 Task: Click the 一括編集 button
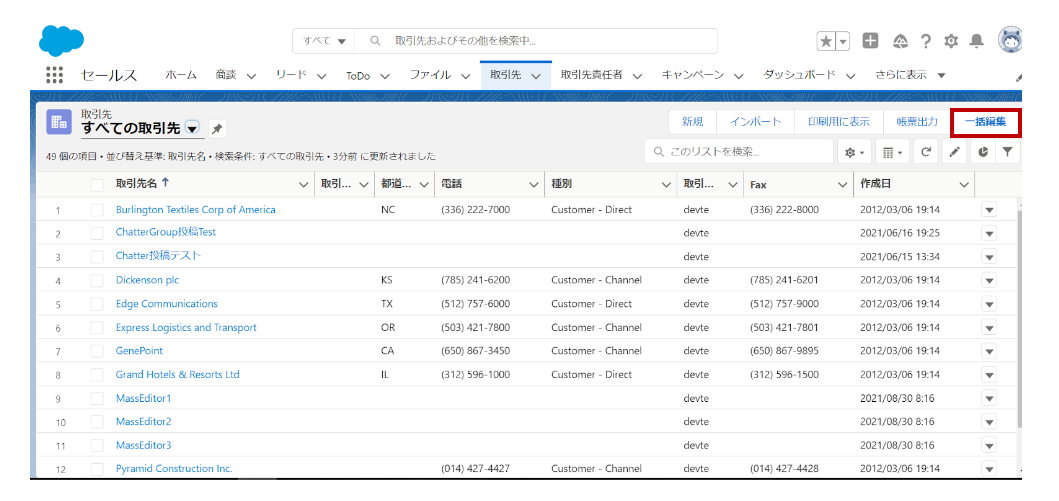click(985, 122)
